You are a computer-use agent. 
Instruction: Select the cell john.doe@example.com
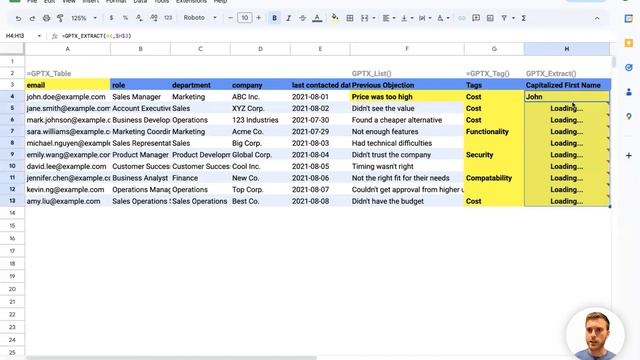pyautogui.click(x=67, y=97)
